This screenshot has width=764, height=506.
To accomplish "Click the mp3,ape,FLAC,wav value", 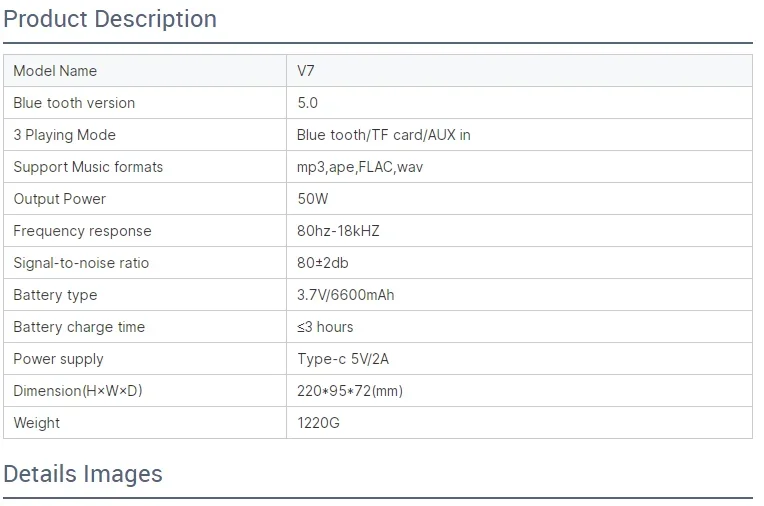I will click(360, 167).
